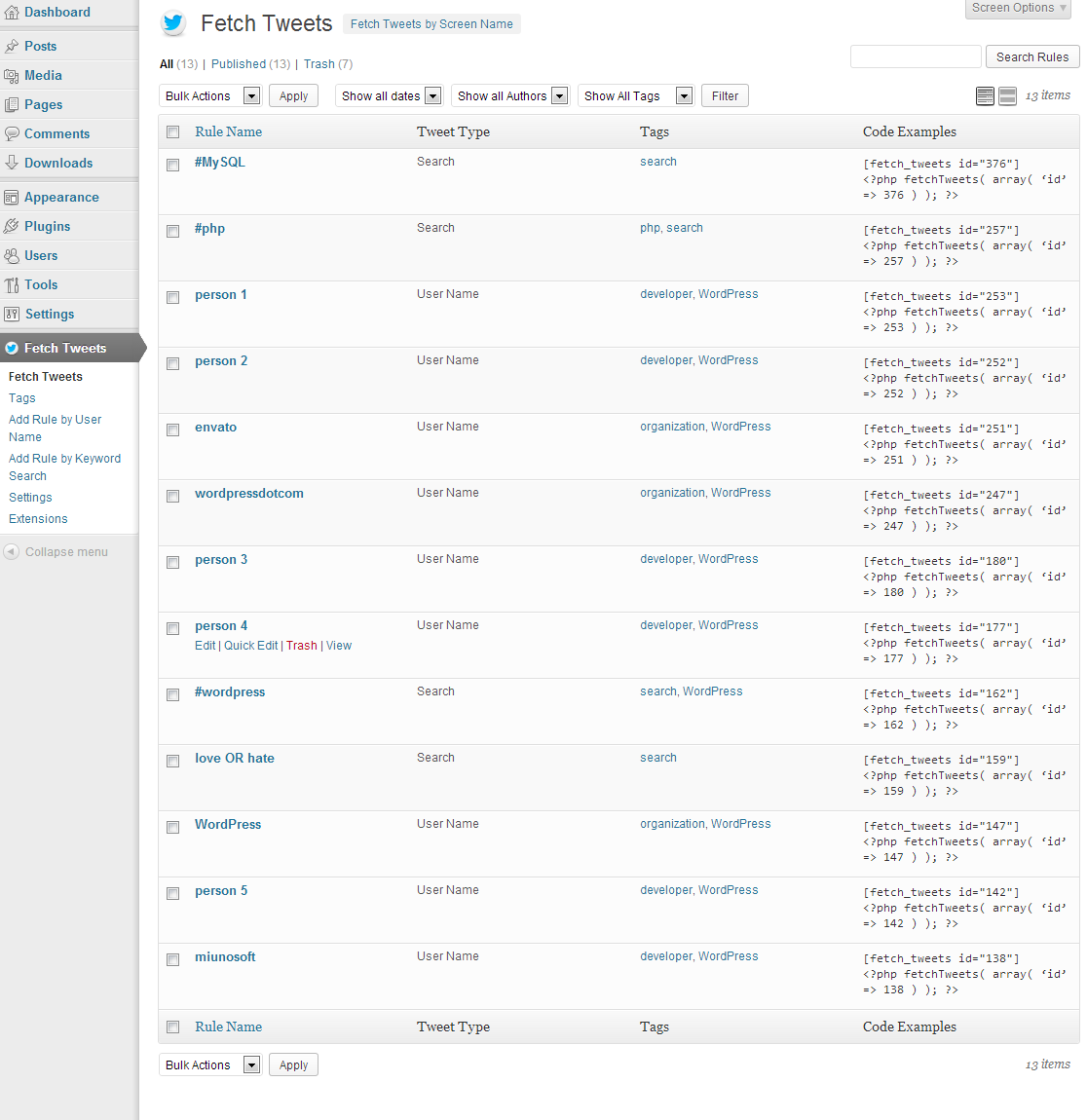Select the person 1 row checkbox
Screen dimensions: 1087x1120
[172, 298]
